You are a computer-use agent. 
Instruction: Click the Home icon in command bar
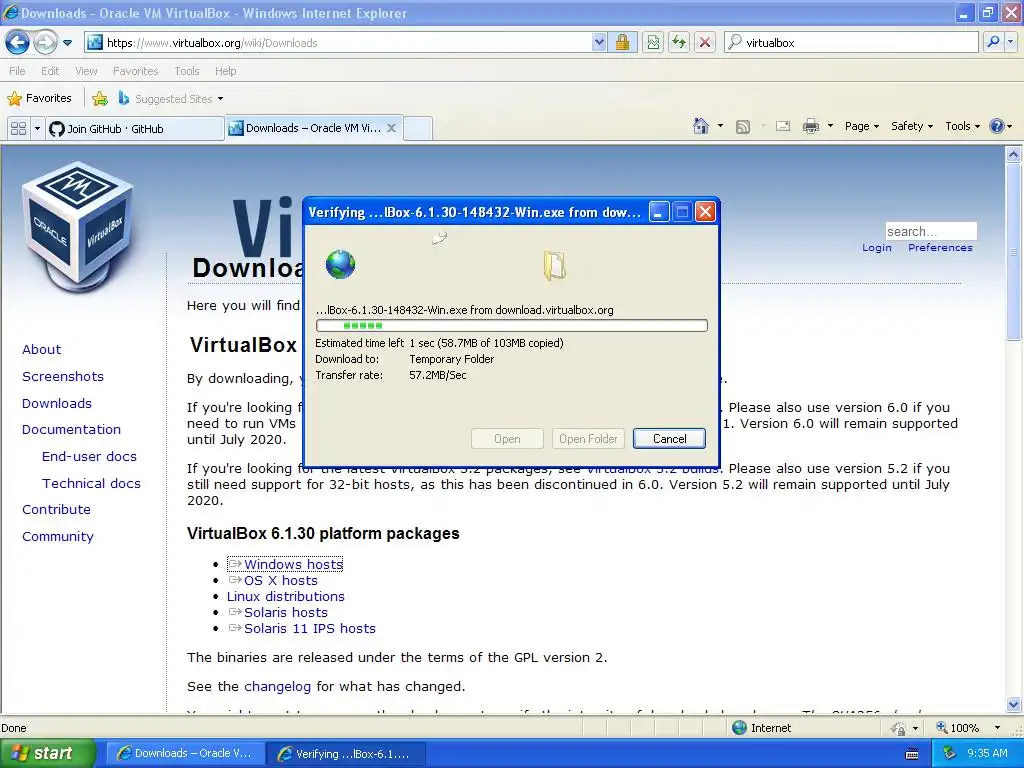tap(701, 126)
